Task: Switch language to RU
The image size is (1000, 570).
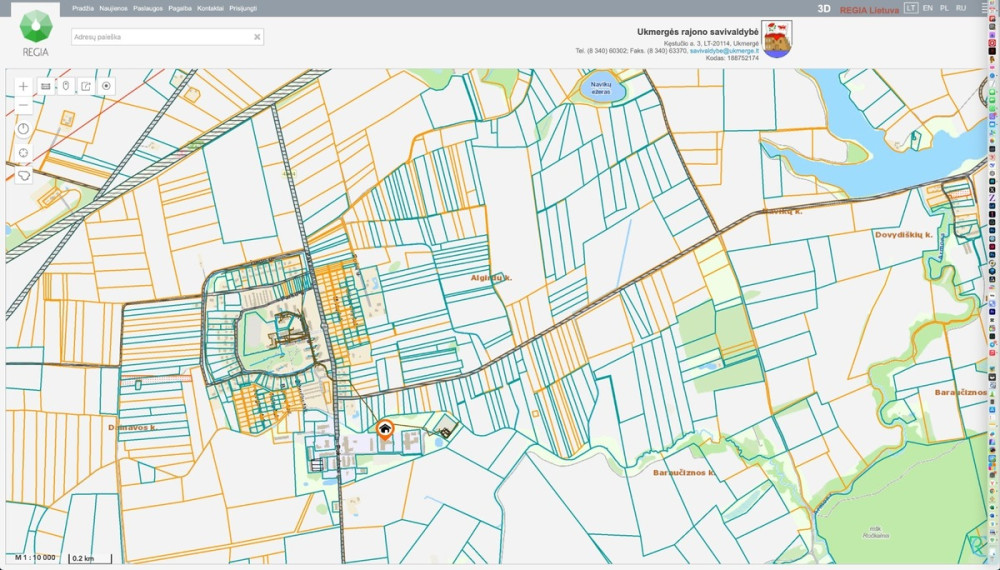Action: tap(961, 8)
